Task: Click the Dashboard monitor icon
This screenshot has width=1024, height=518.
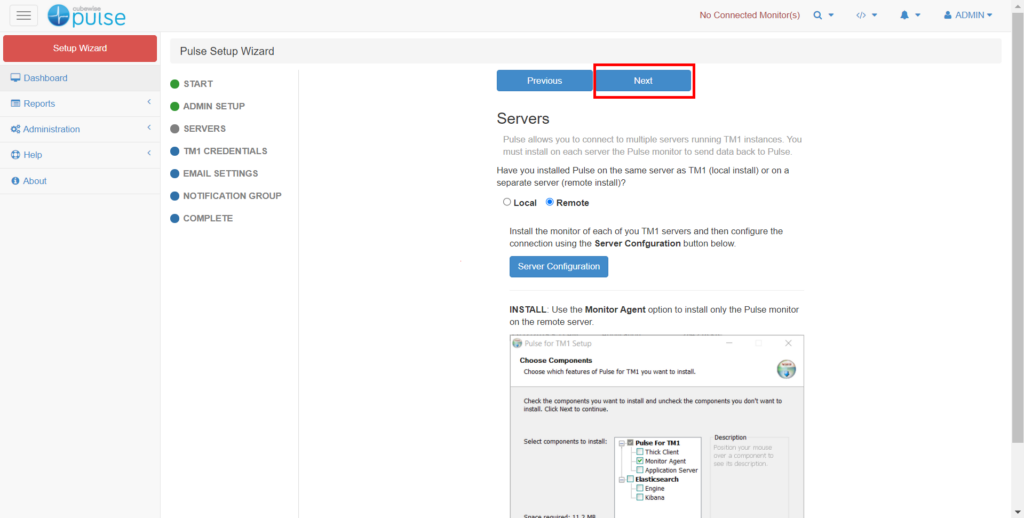Action: pos(15,78)
